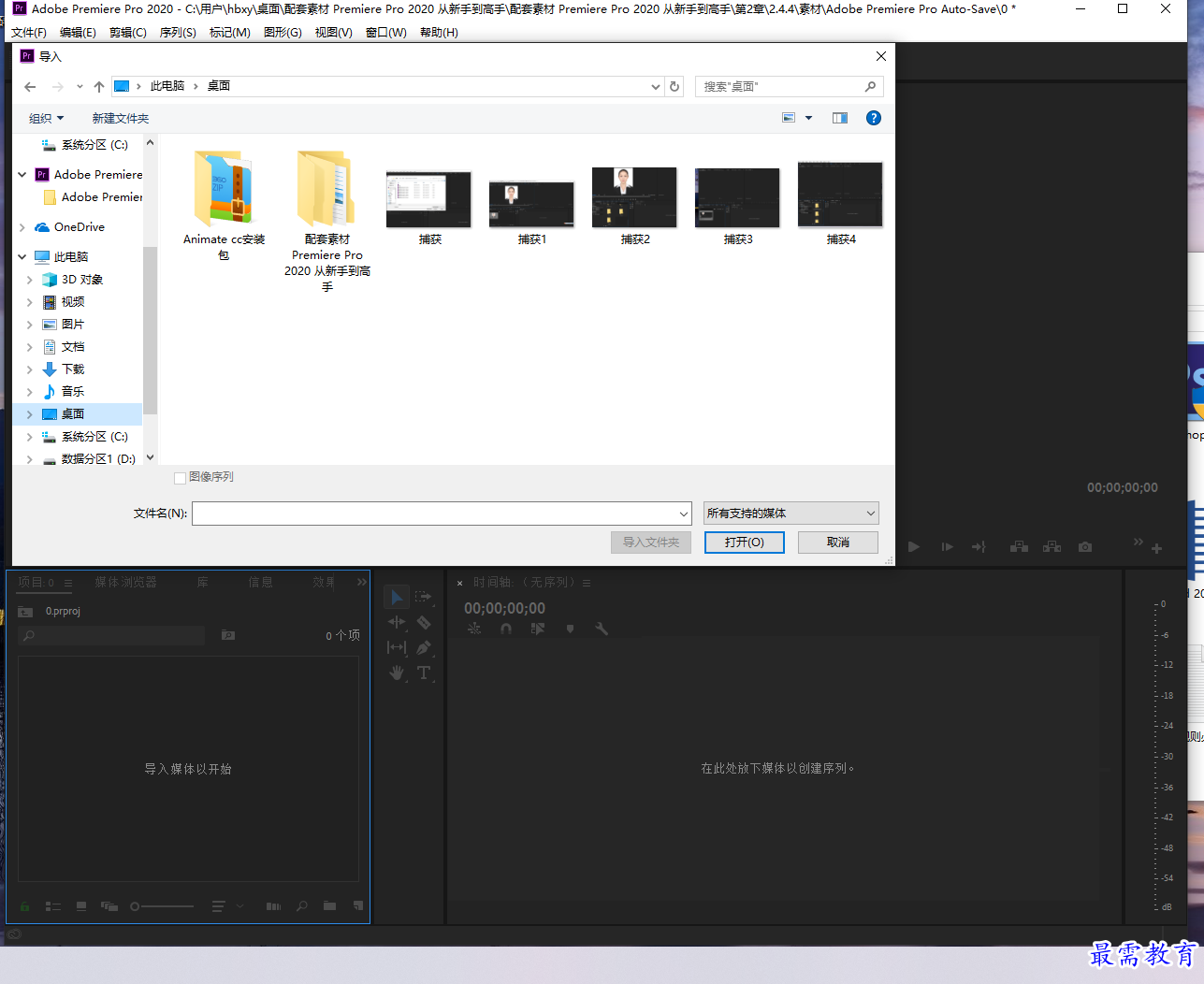
Task: Select the Ripple Edit tool
Action: (397, 622)
